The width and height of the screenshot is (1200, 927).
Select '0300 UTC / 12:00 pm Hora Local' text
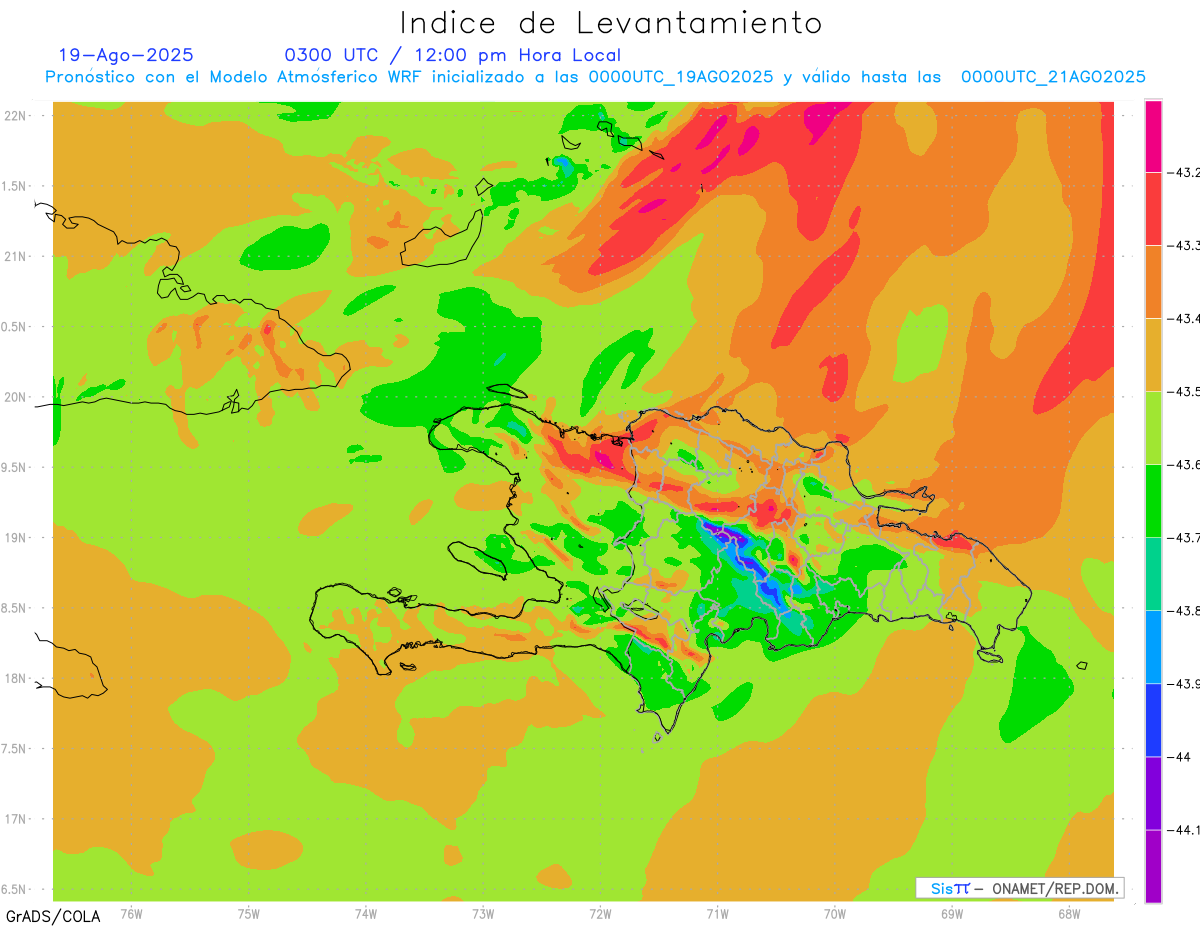[x=452, y=55]
